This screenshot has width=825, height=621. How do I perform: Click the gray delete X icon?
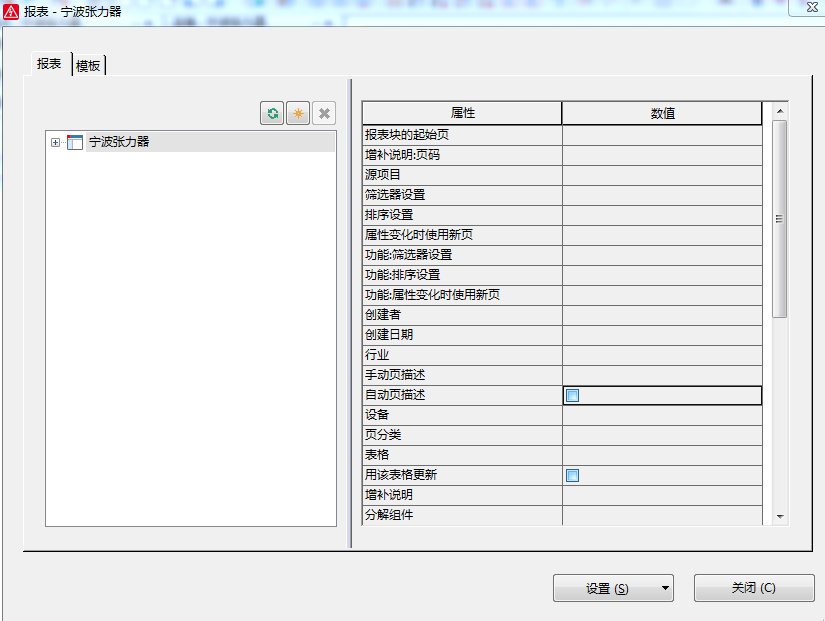click(x=324, y=113)
